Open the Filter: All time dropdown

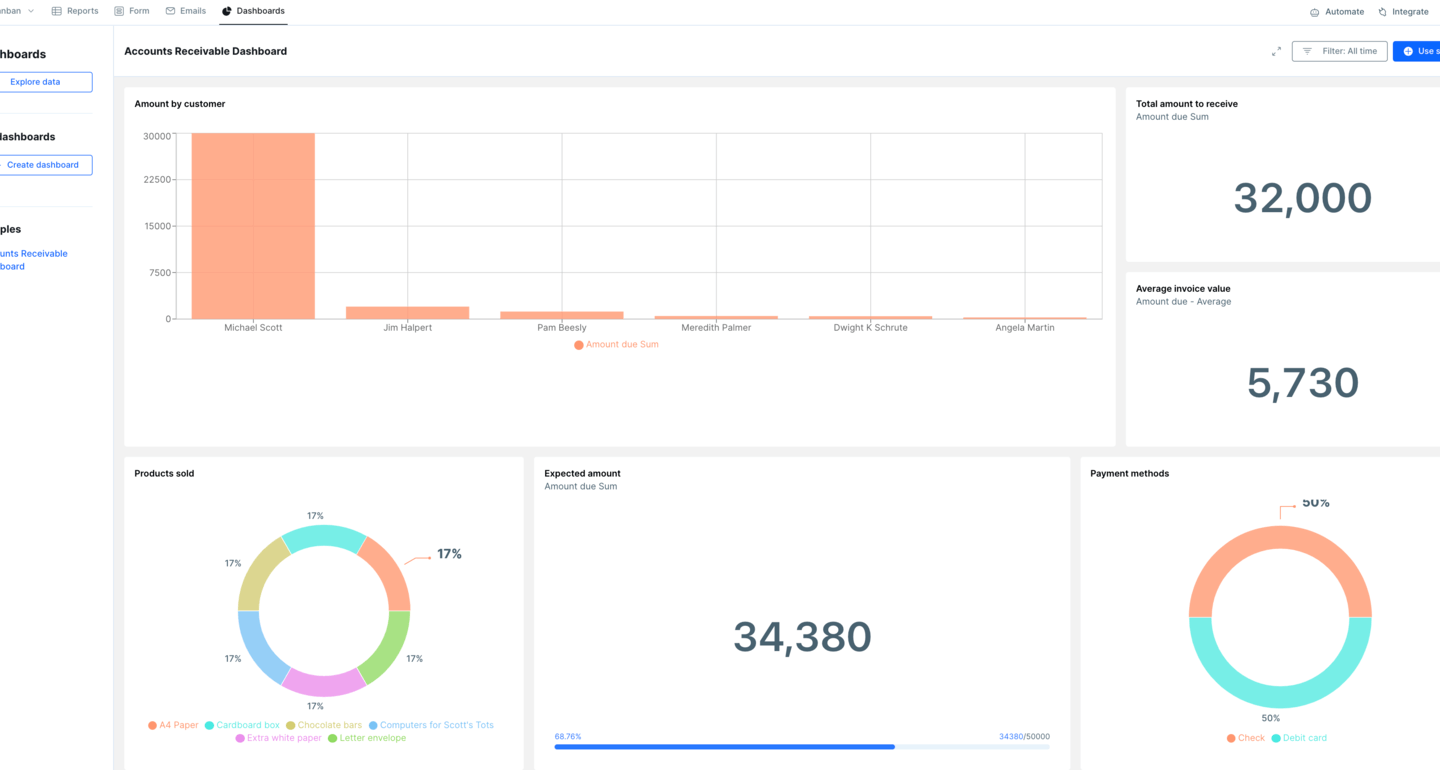(1340, 51)
